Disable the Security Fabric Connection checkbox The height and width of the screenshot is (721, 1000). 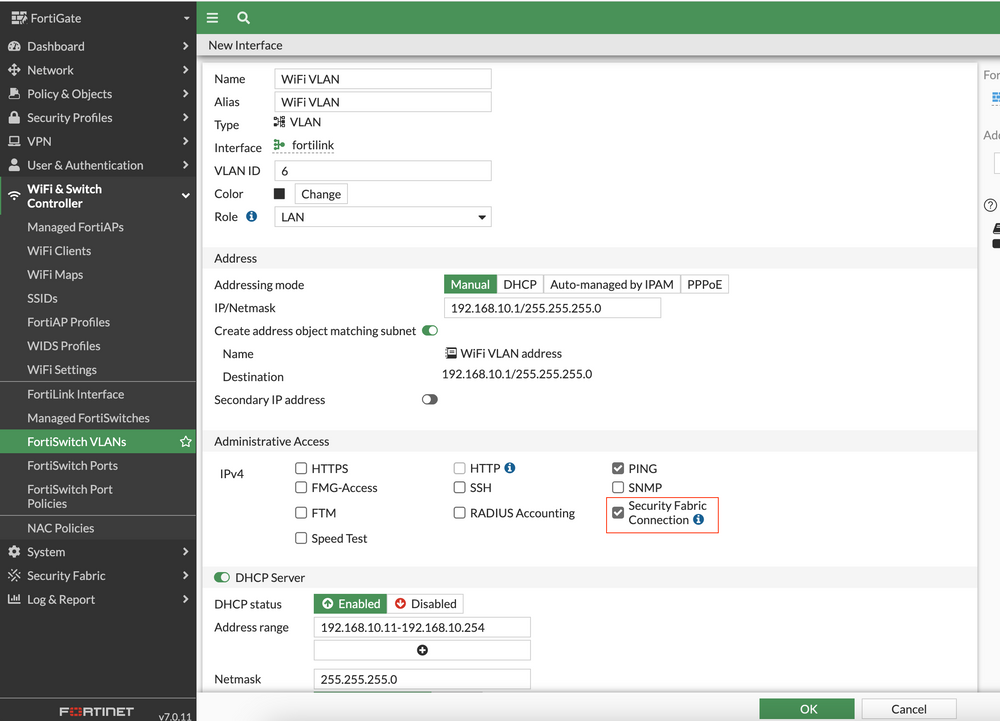click(x=618, y=512)
